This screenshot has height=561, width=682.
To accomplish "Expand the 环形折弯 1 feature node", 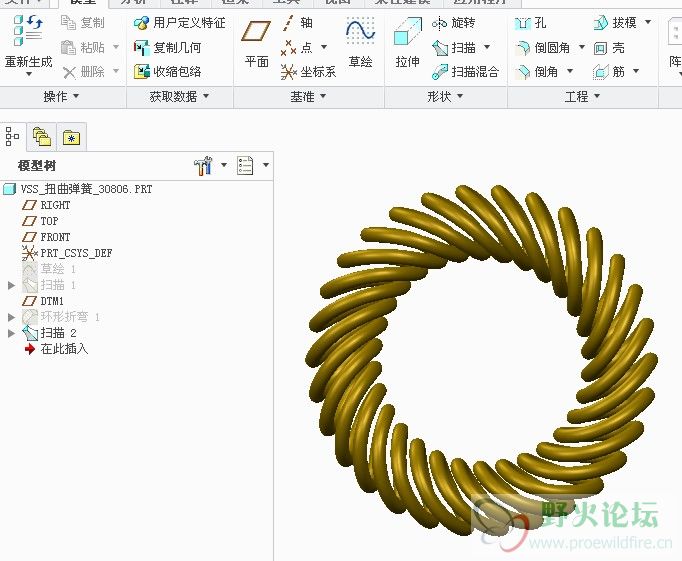I will 12,317.
